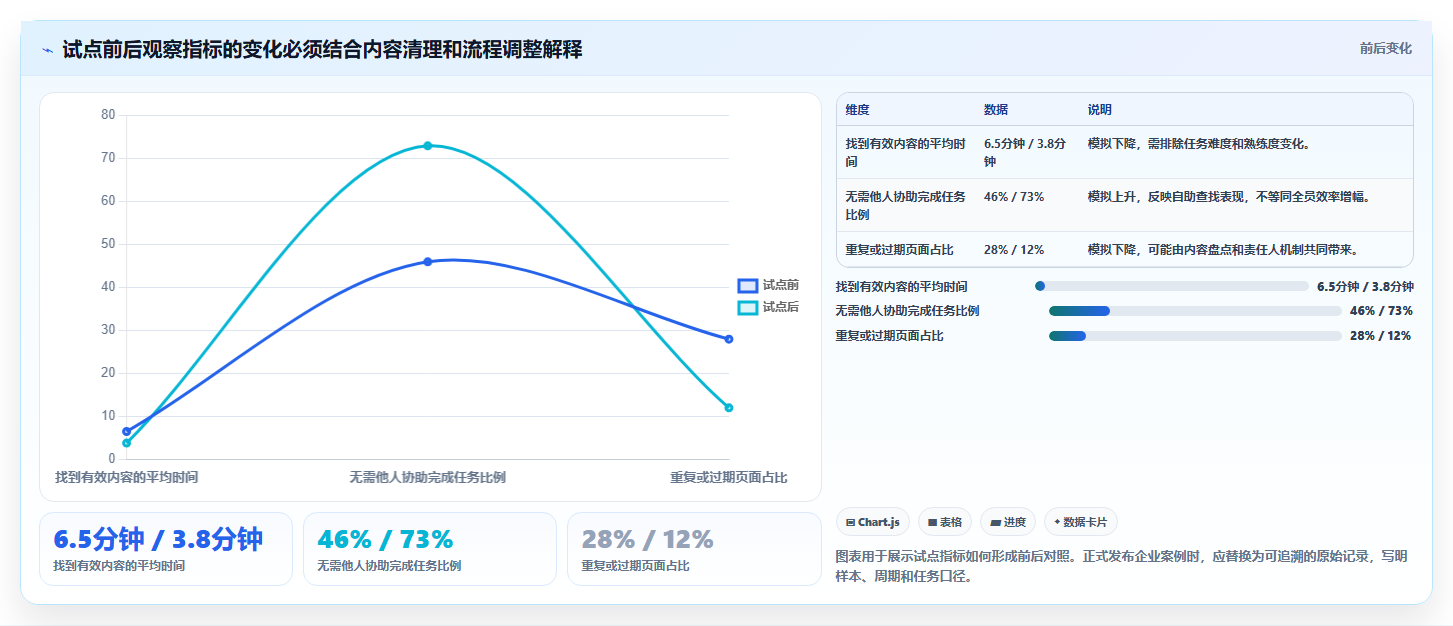The height and width of the screenshot is (626, 1453).
Task: Click the 数据 table column header
Action: (x=1027, y=110)
